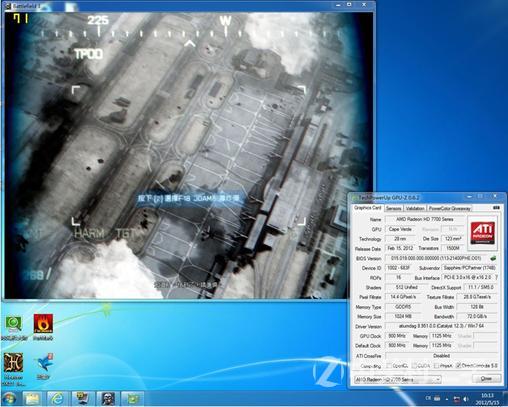508x407 pixels.
Task: Show hidden tray icons arrow
Action: click(x=447, y=399)
